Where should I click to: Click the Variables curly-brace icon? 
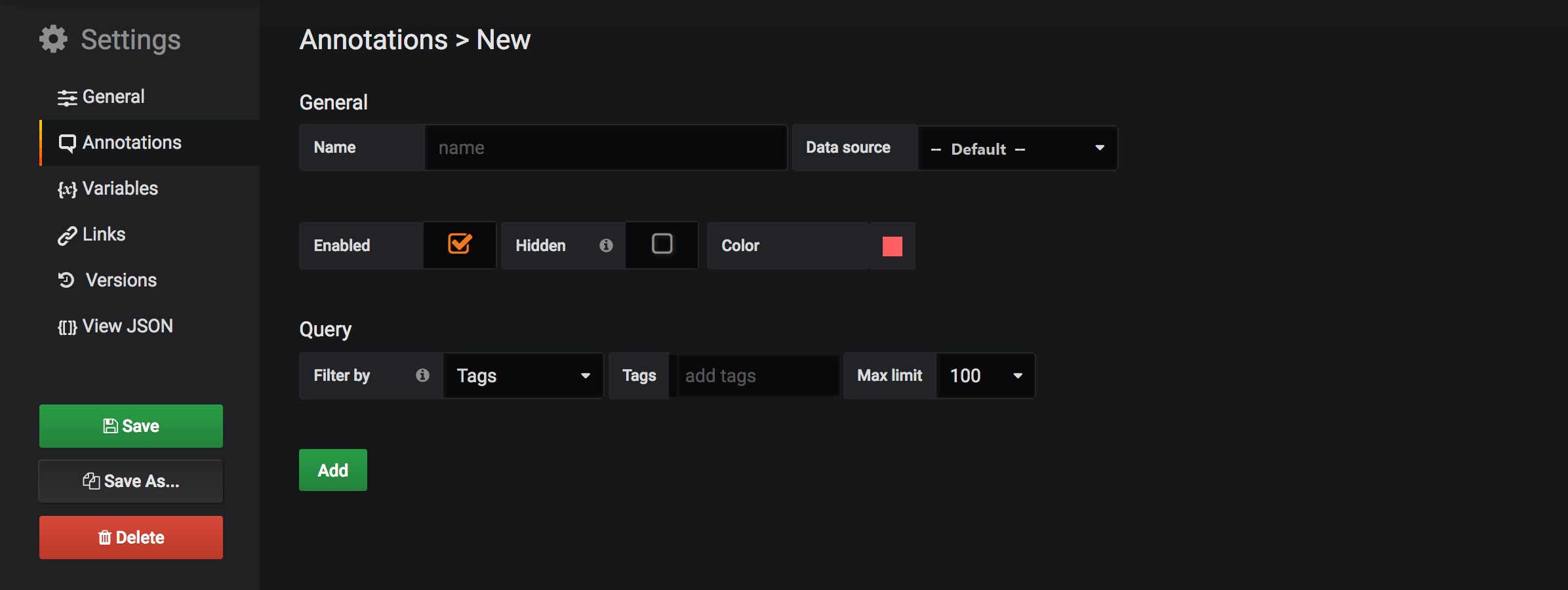[67, 189]
